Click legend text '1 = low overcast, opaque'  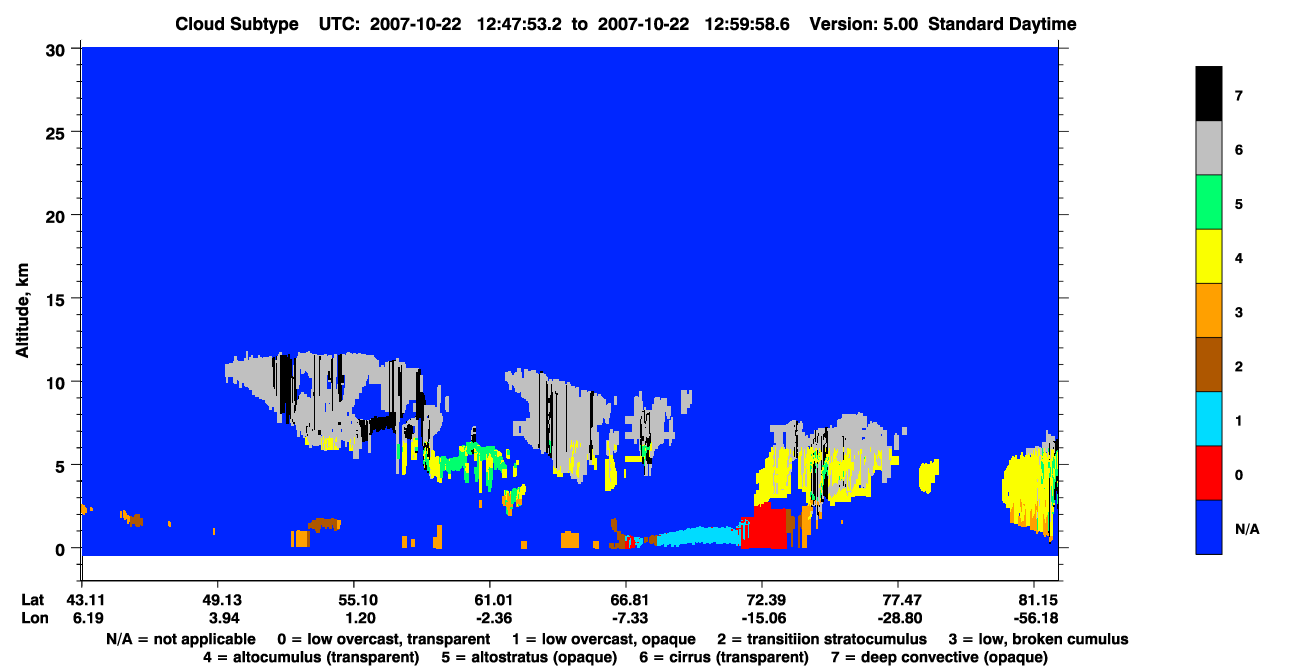pos(604,639)
